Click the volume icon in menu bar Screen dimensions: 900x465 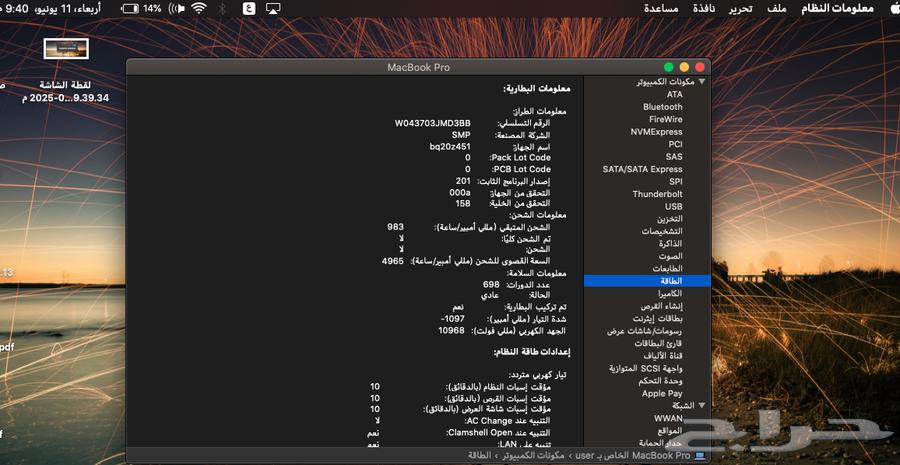(177, 9)
